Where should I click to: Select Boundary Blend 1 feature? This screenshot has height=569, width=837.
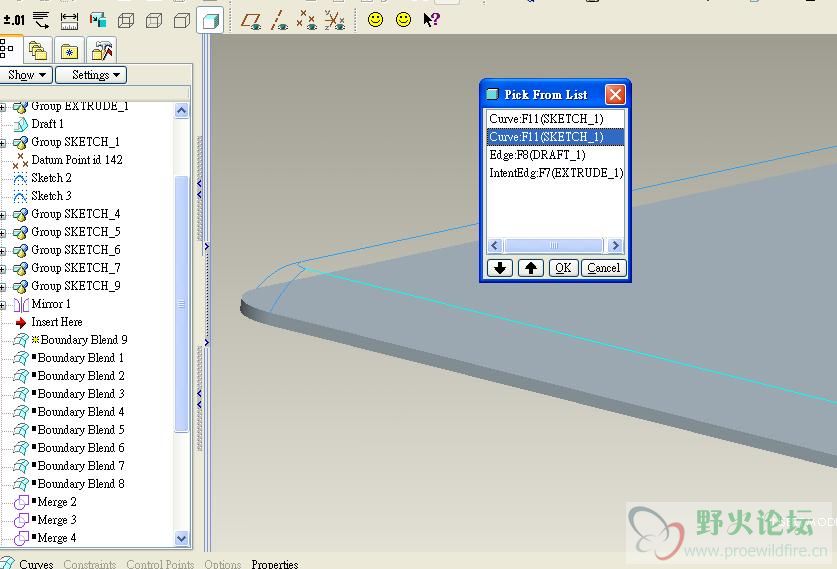point(81,358)
